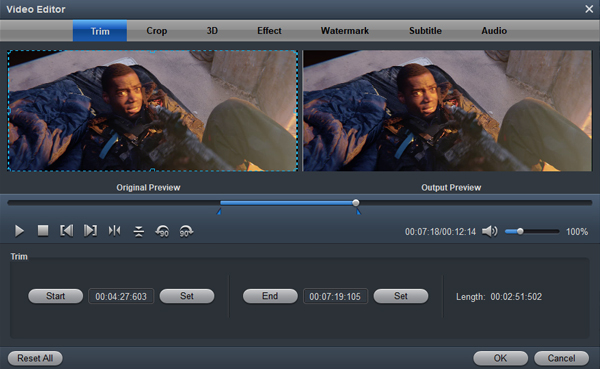The height and width of the screenshot is (369, 600).
Task: Click the Start button
Action: [x=55, y=296]
